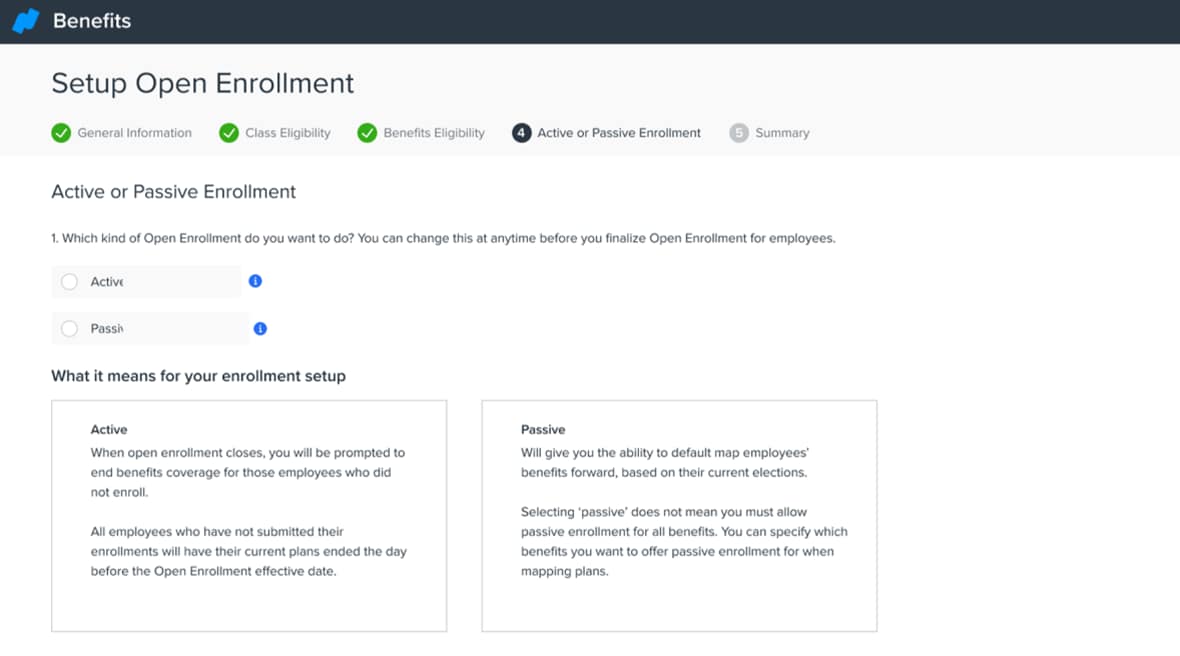The width and height of the screenshot is (1180, 656).
Task: Go to the General Information step
Action: tap(134, 133)
